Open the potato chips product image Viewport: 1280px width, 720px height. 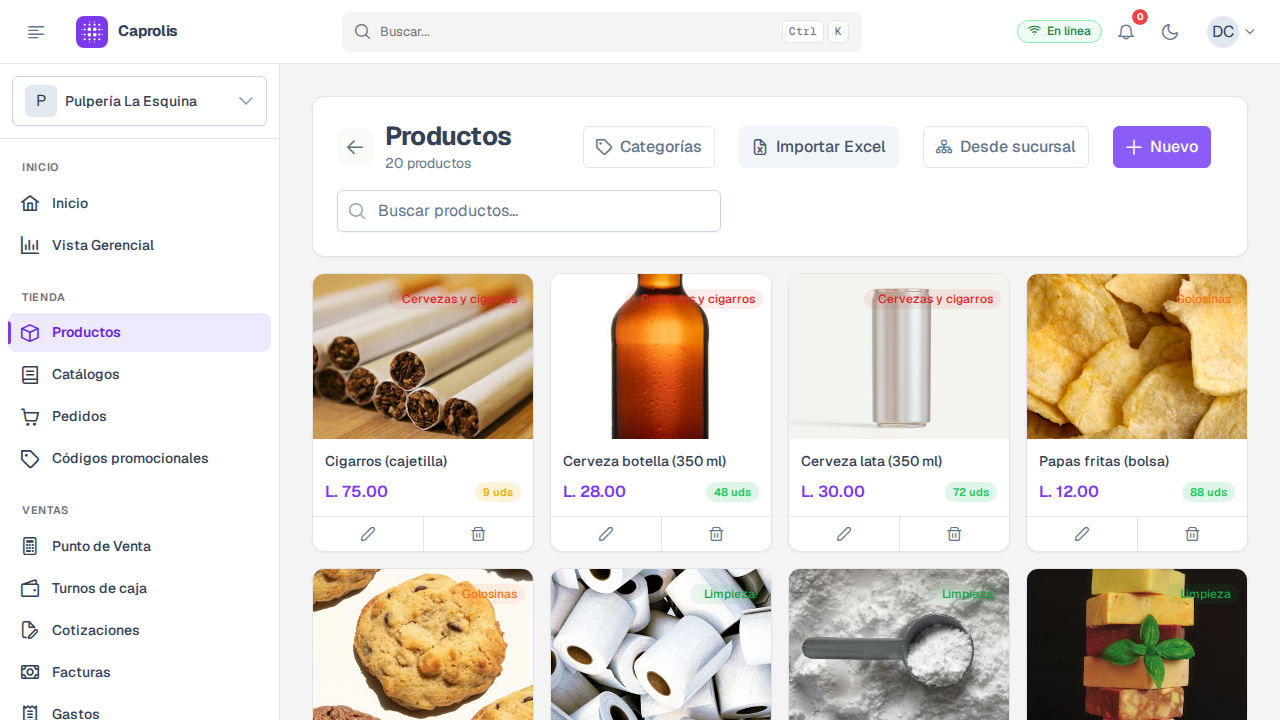[1137, 356]
